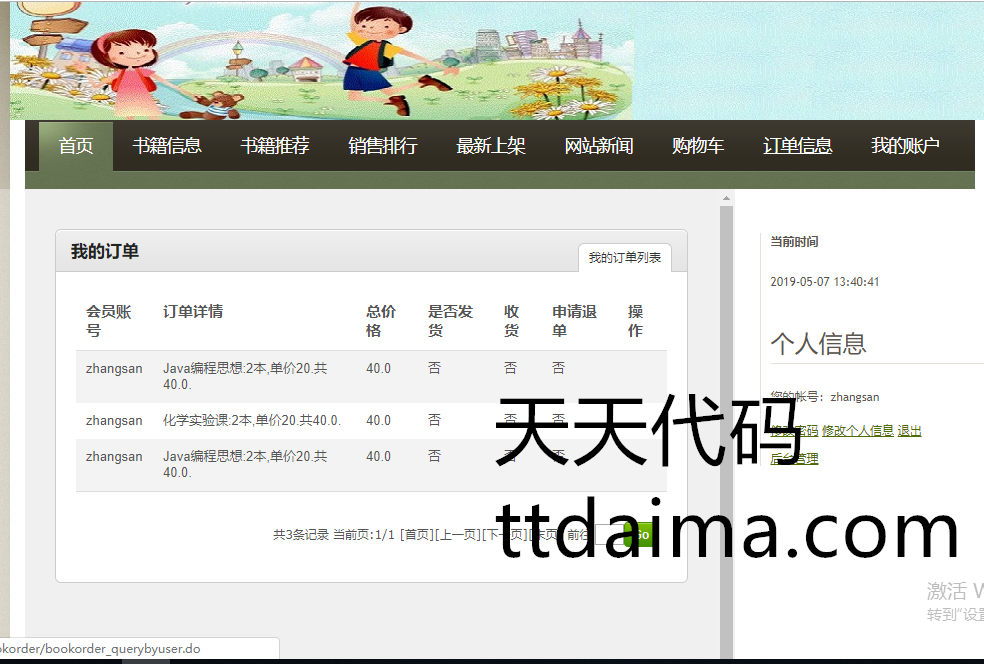Go to 我的账户 account page
Viewport: 984px width, 664px height.
[905, 146]
